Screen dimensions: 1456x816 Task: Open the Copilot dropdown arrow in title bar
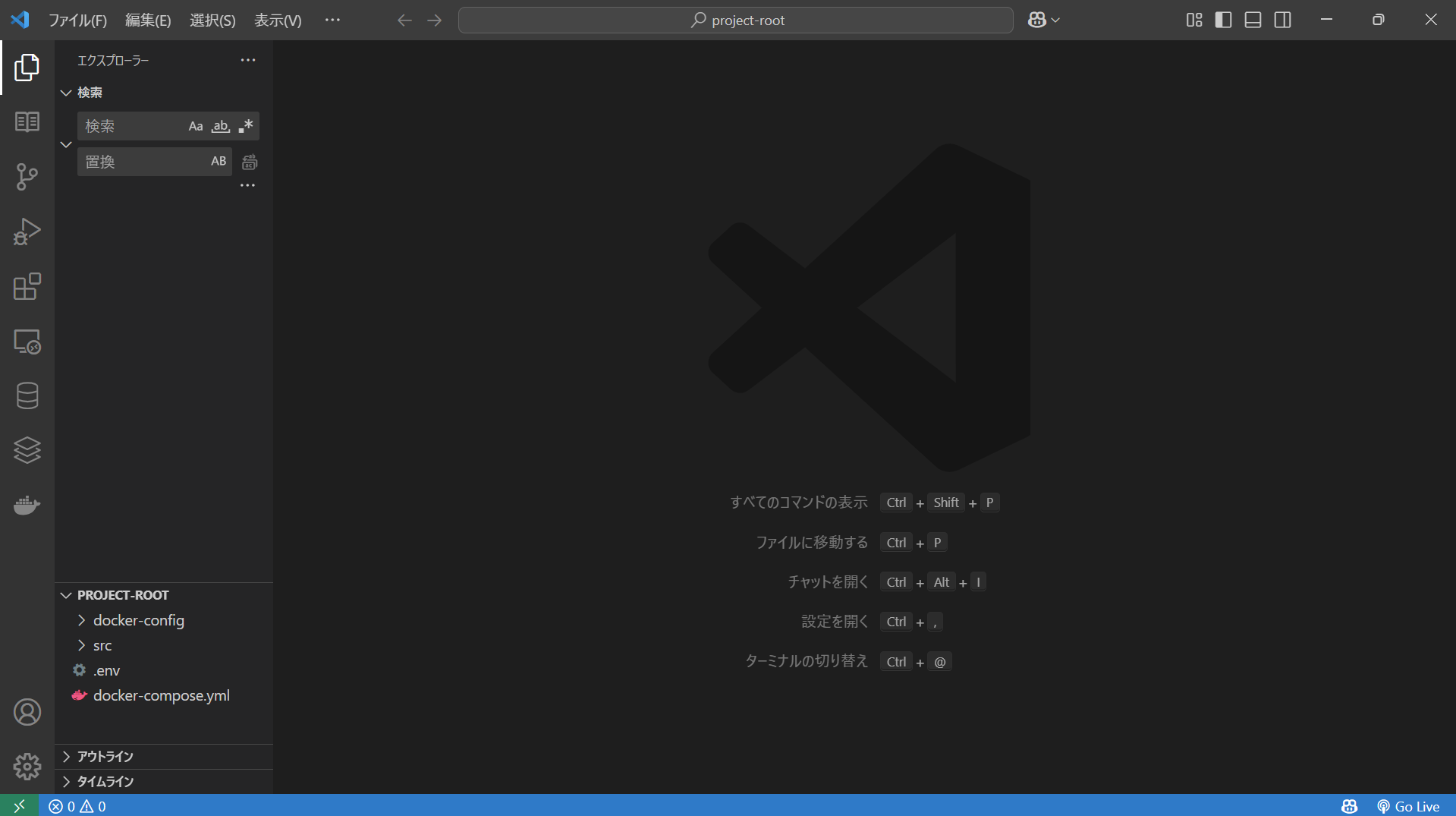(1055, 20)
